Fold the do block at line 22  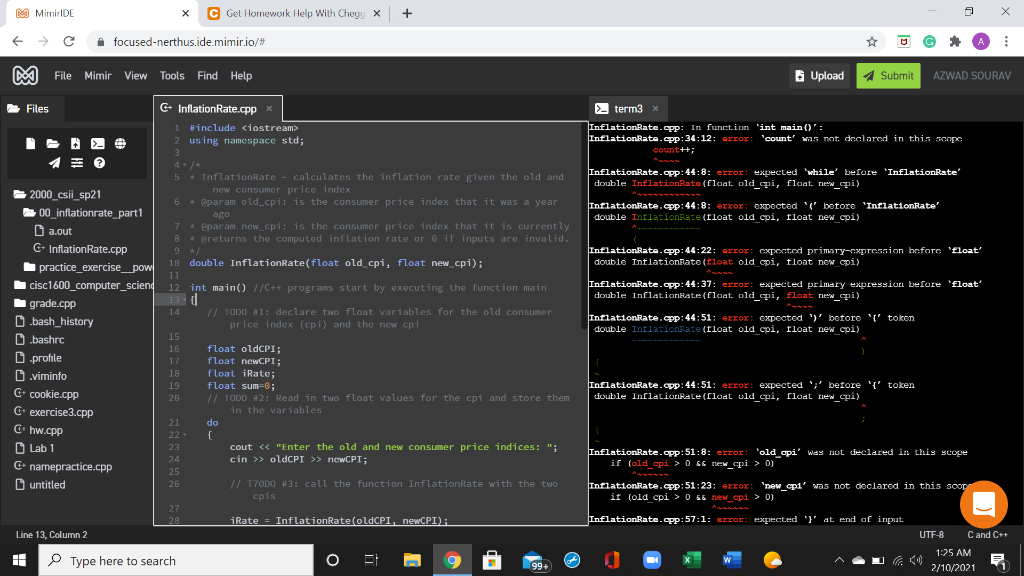point(183,435)
